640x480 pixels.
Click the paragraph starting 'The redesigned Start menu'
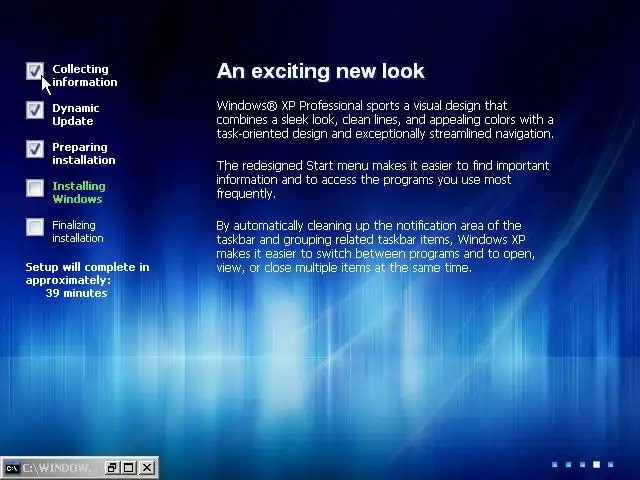click(383, 180)
